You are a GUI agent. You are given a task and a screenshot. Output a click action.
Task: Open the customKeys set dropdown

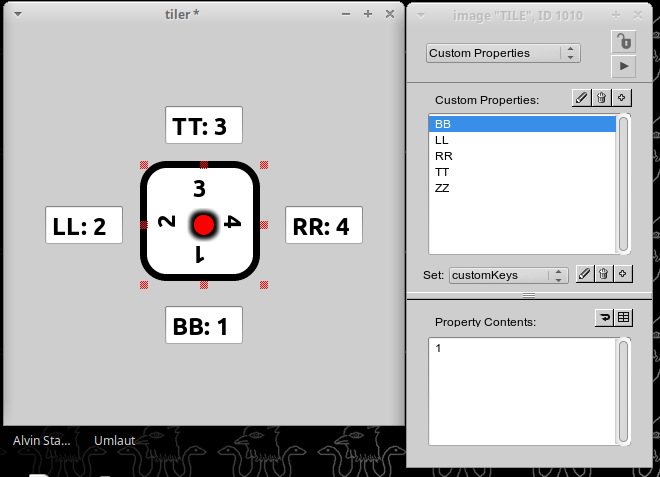pyautogui.click(x=509, y=274)
